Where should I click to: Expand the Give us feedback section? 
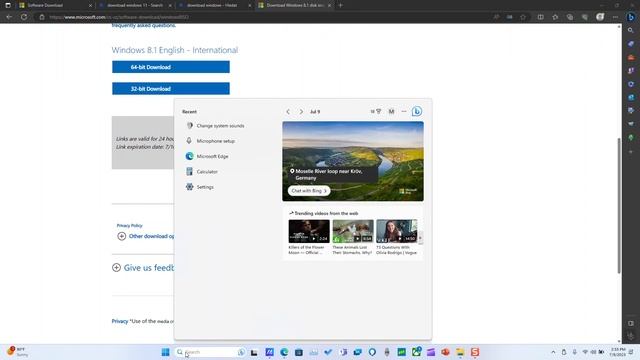point(143,268)
